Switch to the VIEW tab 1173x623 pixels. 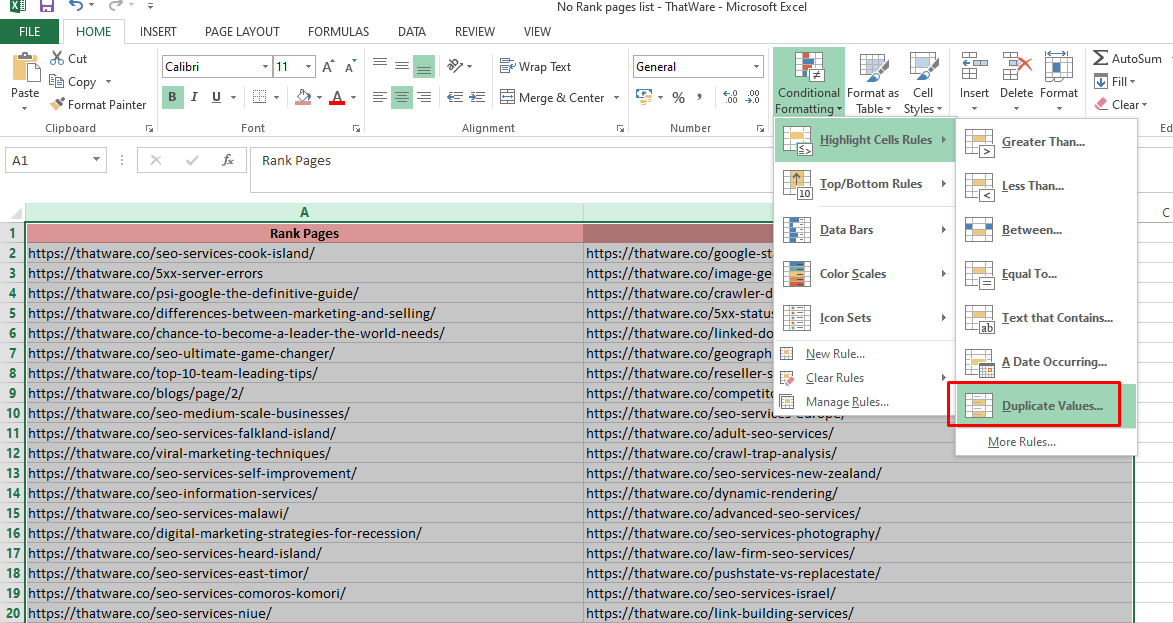[537, 31]
